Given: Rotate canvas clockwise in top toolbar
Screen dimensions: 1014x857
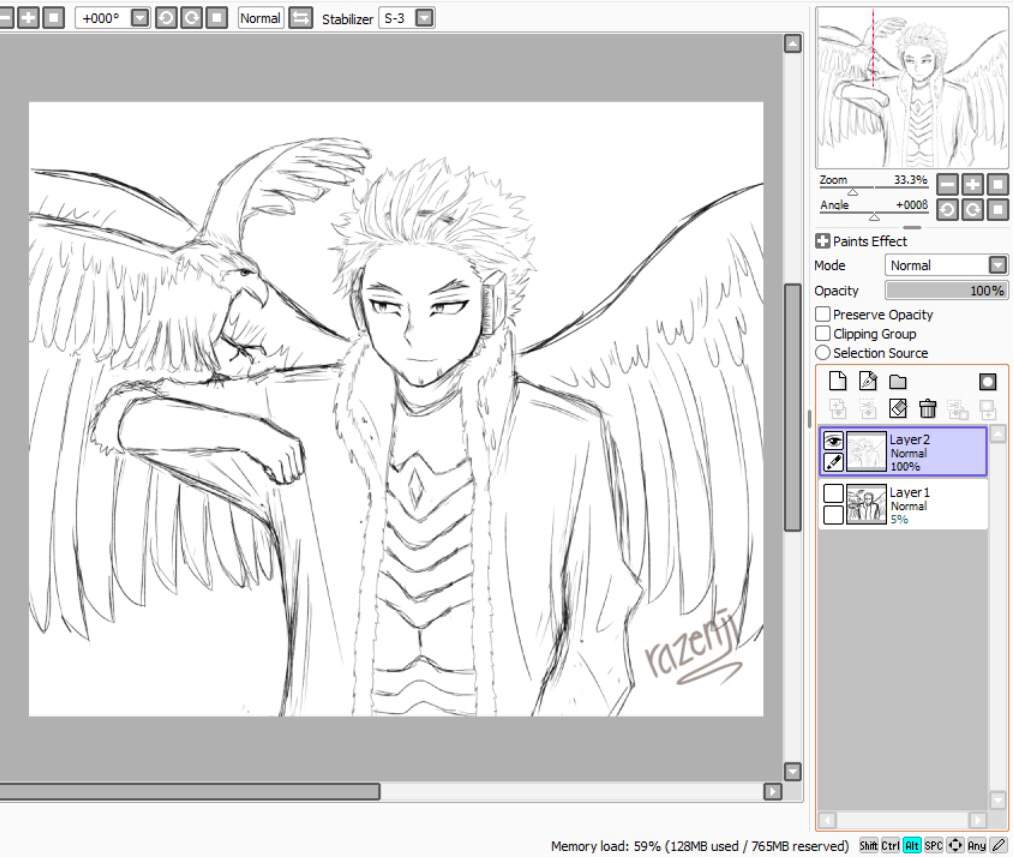Looking at the screenshot, I should [191, 17].
